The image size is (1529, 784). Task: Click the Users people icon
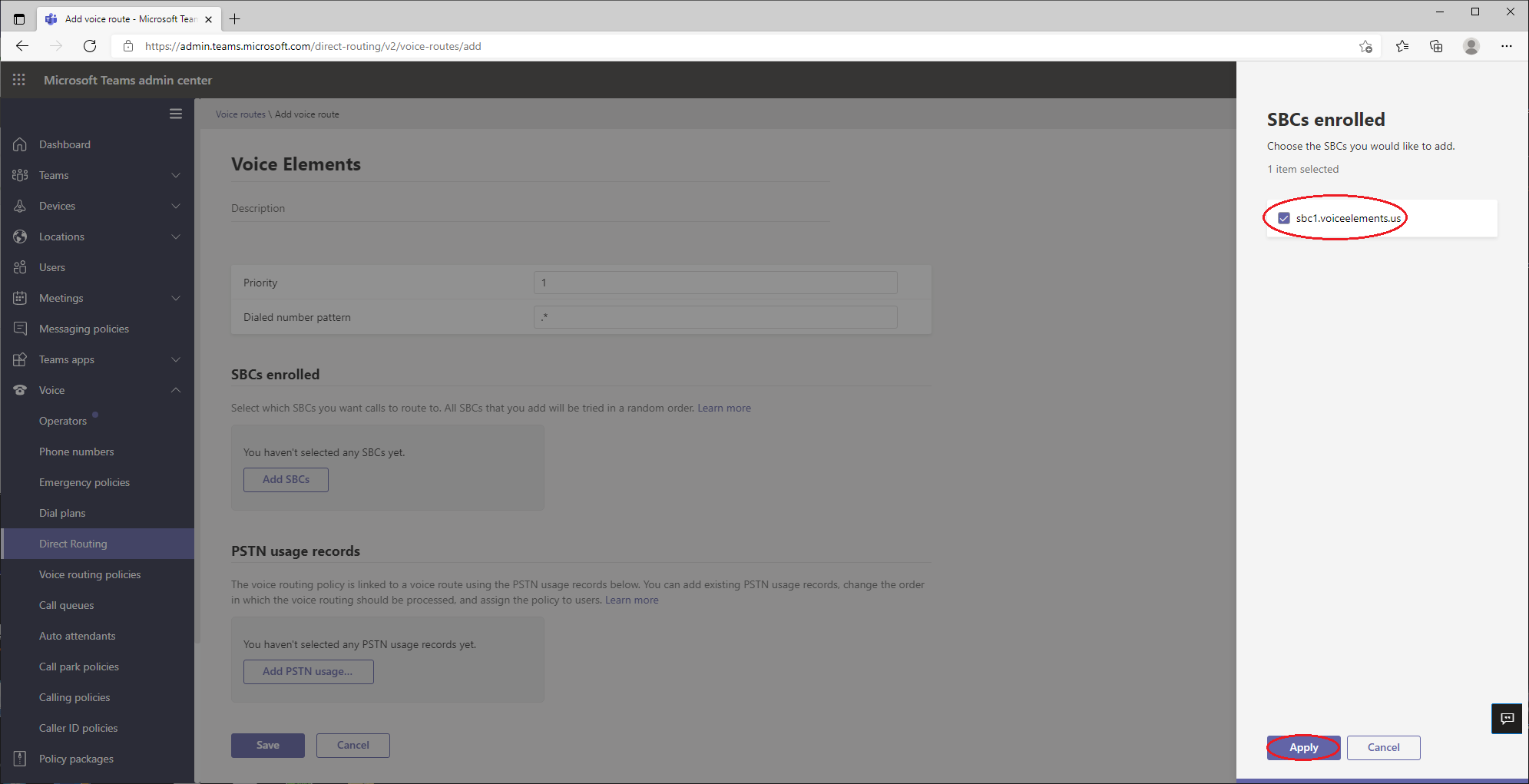pyautogui.click(x=20, y=267)
